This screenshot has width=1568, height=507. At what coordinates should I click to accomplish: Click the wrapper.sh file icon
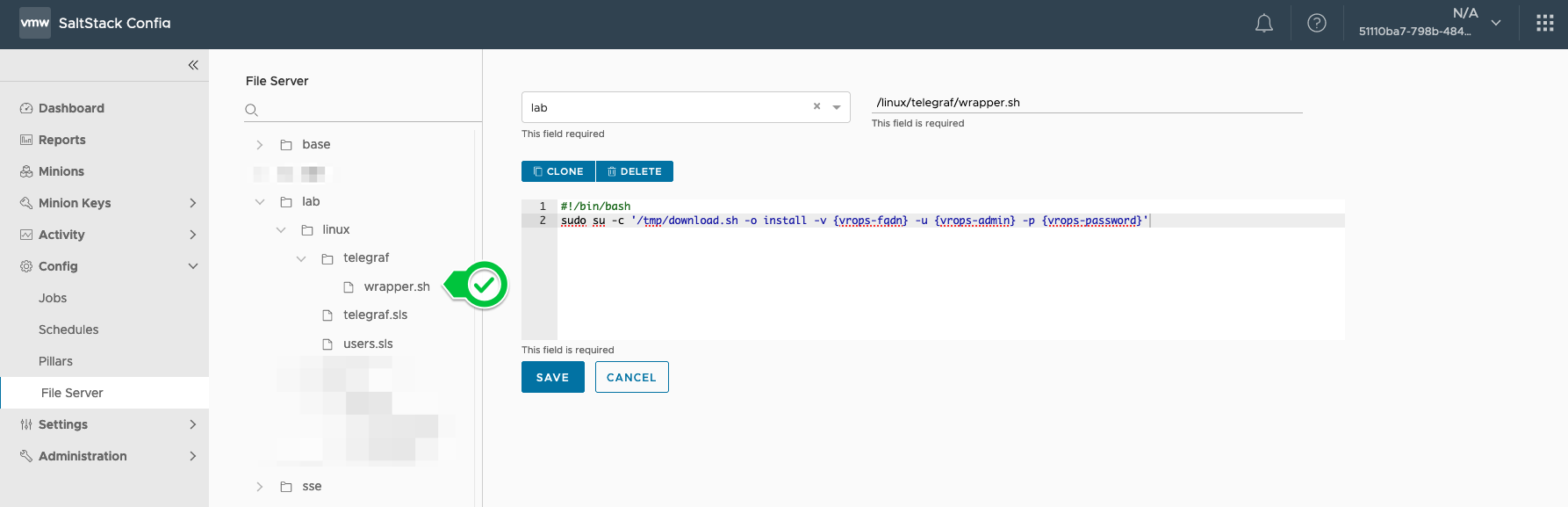coord(349,287)
